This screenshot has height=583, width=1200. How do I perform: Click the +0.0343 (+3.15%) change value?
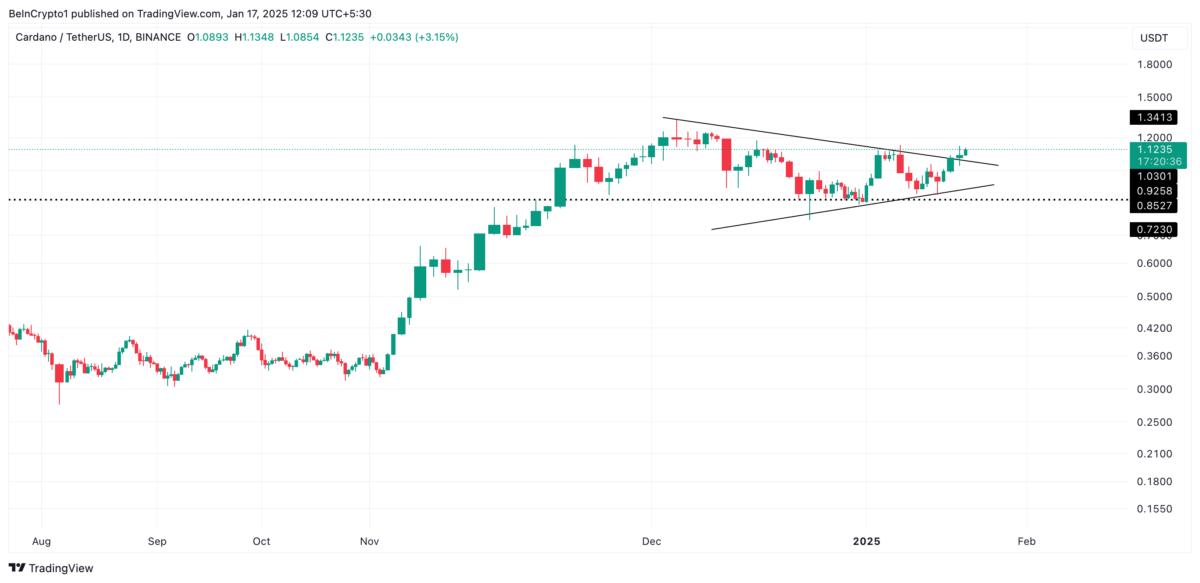[402, 37]
